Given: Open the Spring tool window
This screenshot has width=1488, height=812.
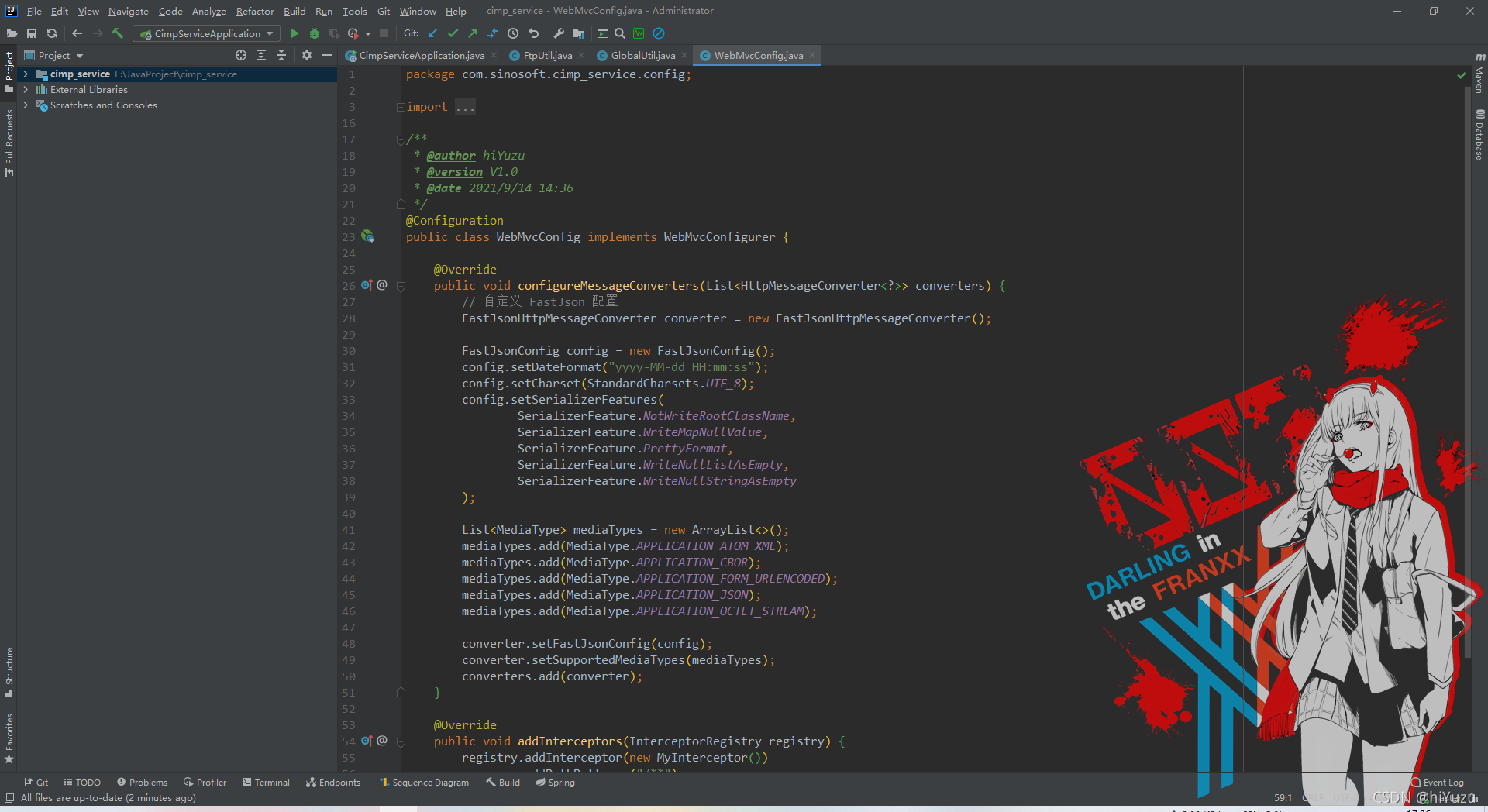Looking at the screenshot, I should (555, 783).
